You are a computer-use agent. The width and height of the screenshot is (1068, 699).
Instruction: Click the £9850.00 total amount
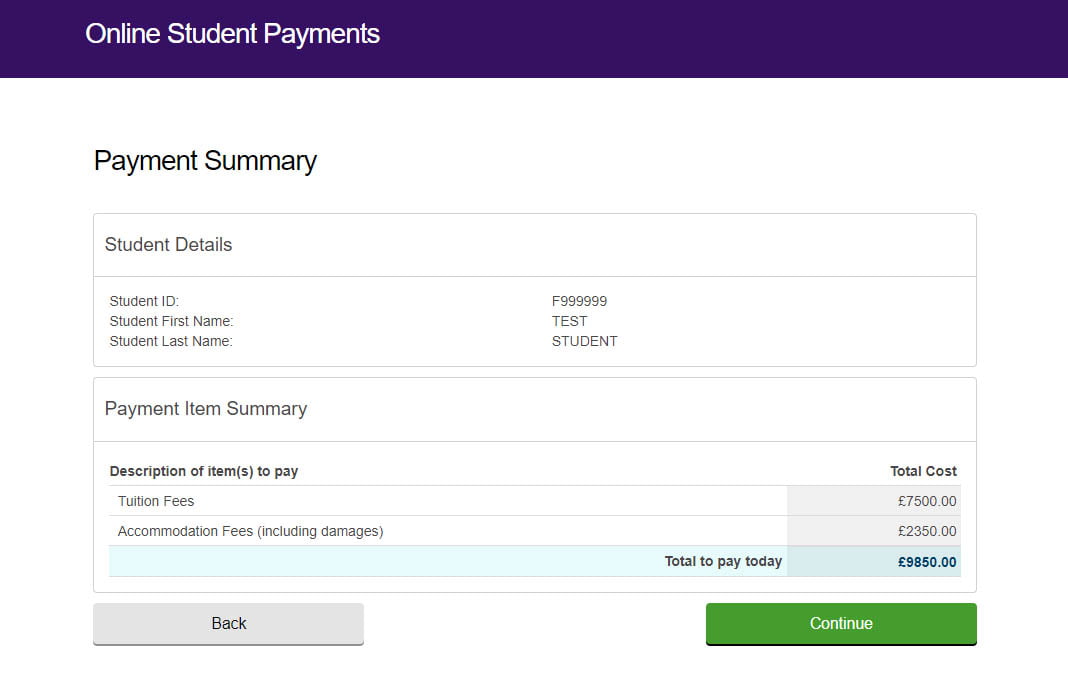click(x=927, y=562)
